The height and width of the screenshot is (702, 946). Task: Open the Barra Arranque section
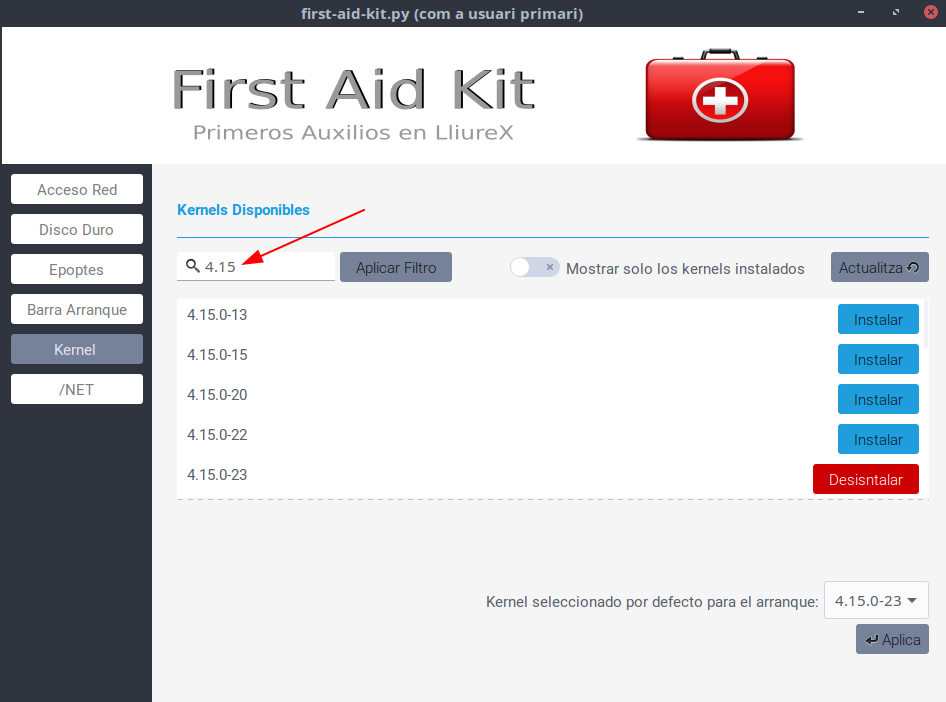77,309
